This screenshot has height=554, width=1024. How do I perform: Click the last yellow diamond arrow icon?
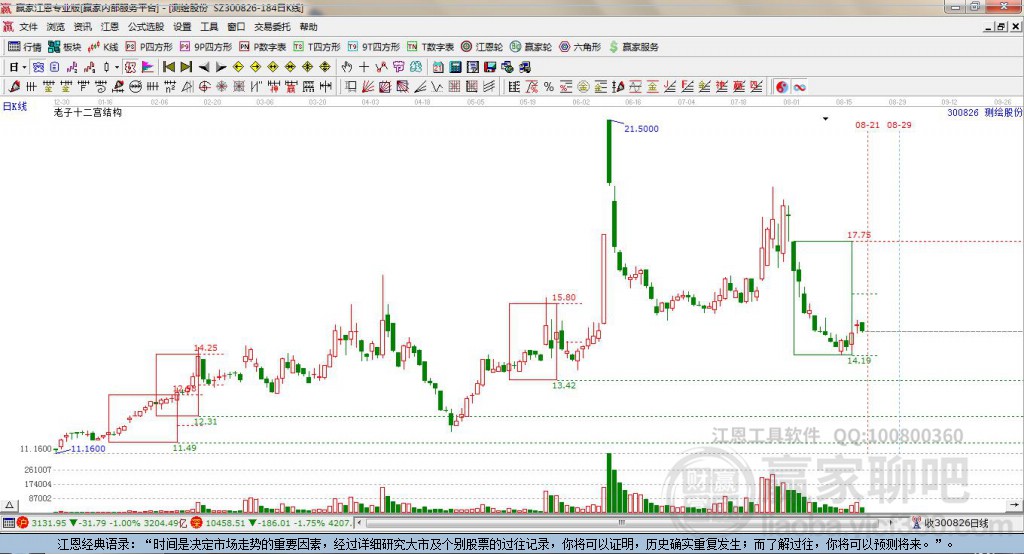[x=325, y=67]
